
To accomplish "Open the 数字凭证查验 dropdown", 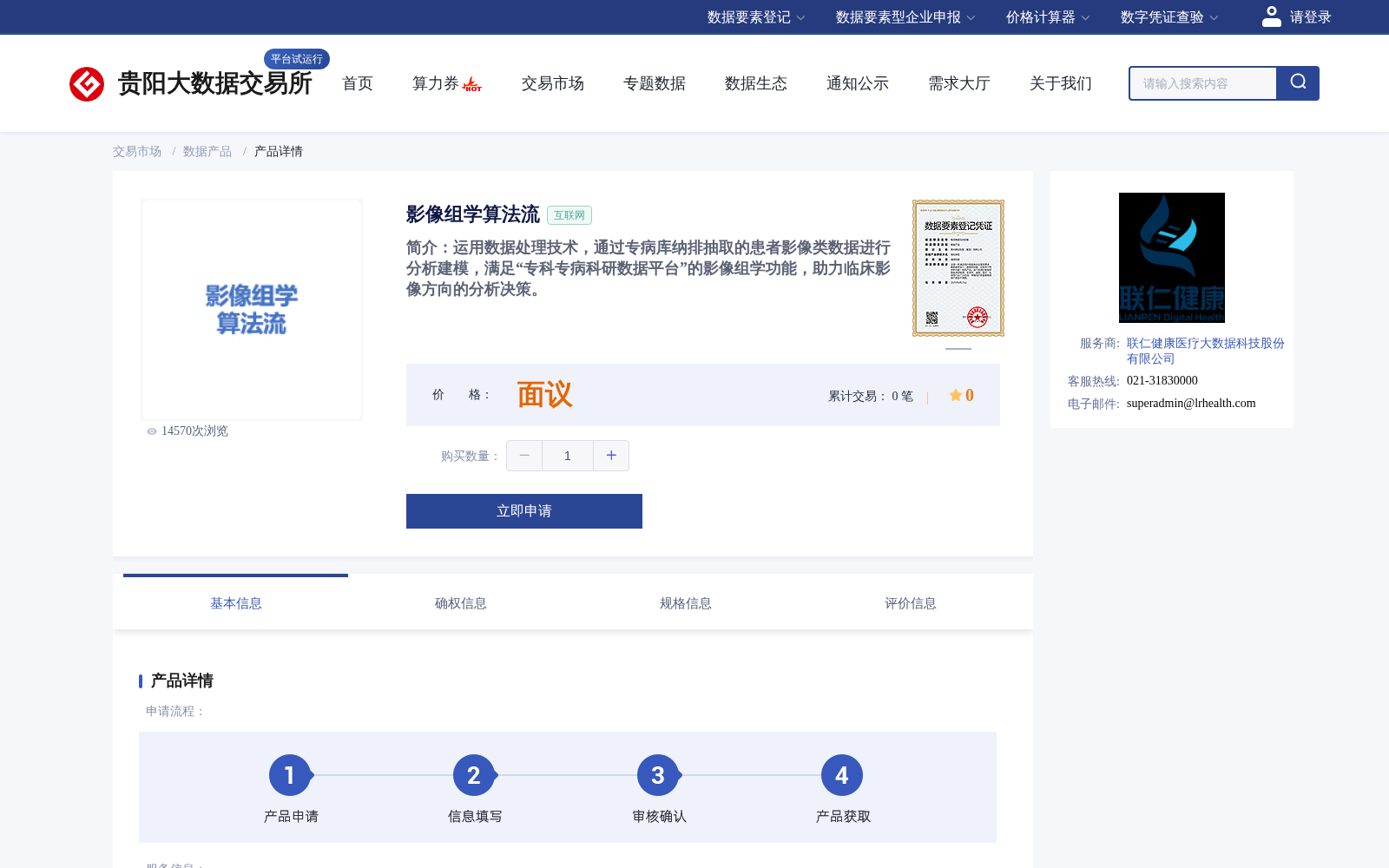I will (x=1169, y=17).
